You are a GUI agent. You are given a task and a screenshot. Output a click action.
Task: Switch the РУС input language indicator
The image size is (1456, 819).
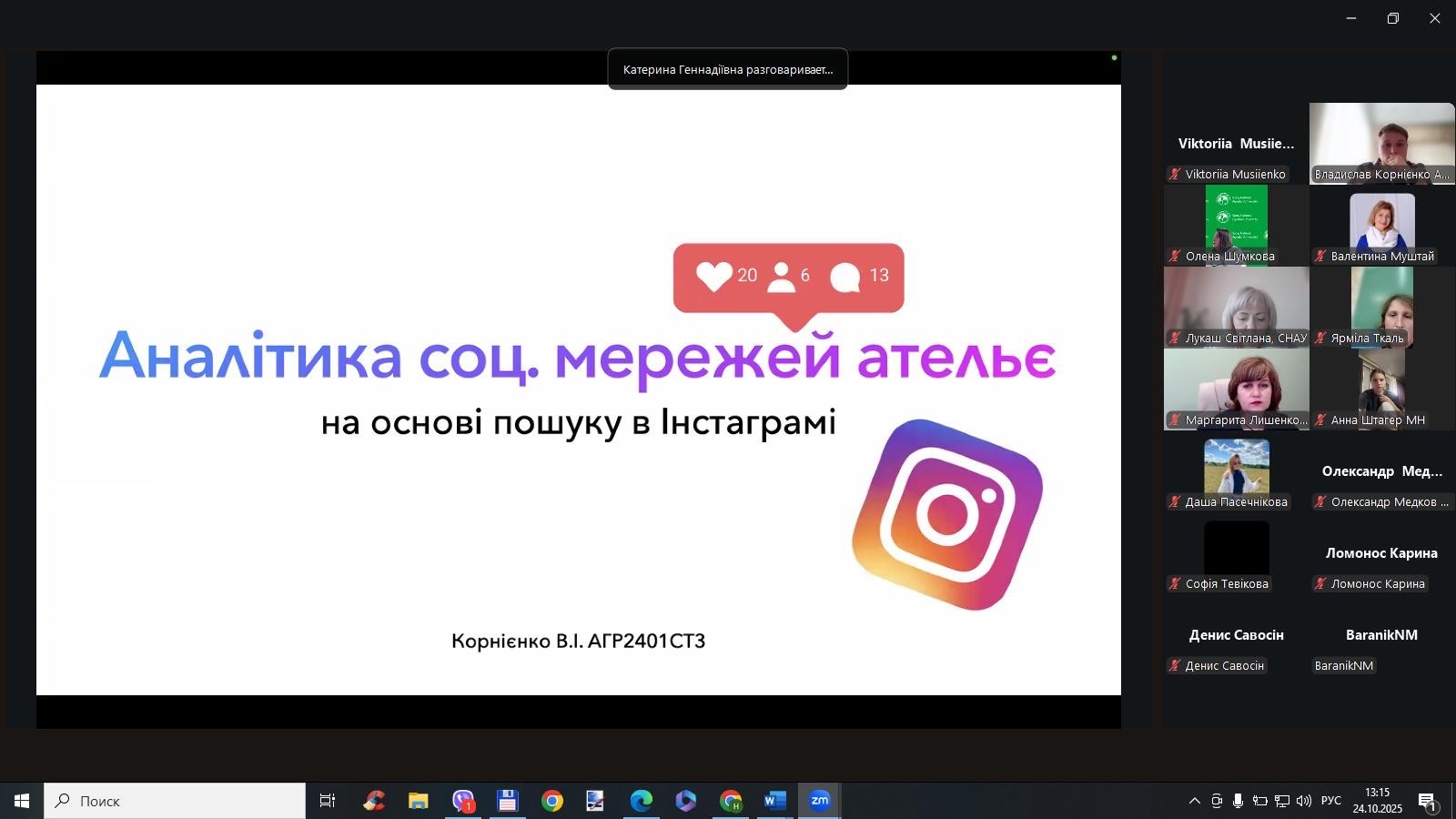tap(1330, 801)
